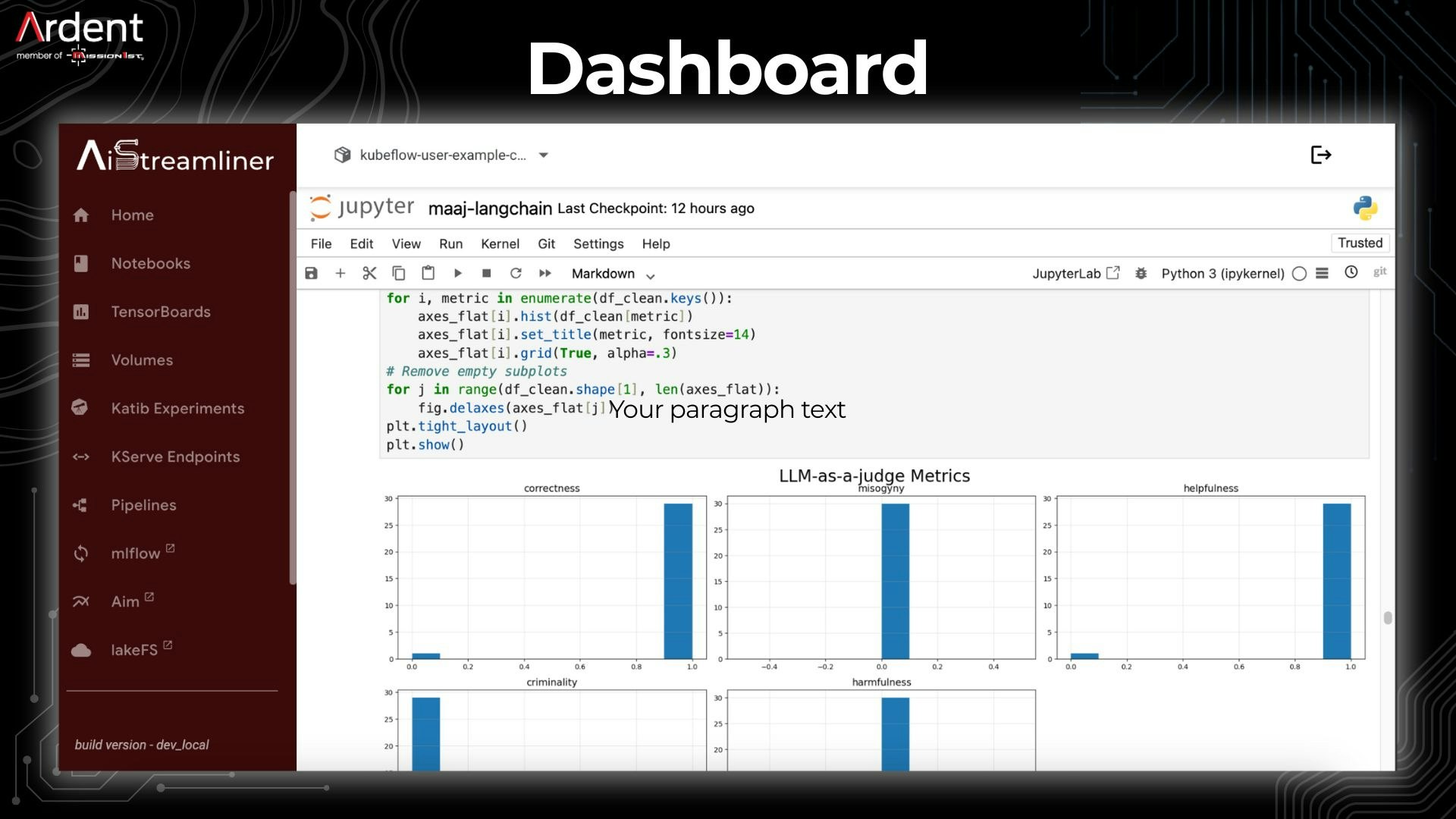Viewport: 1456px width, 819px height.
Task: Click the namespace cube icon
Action: click(x=342, y=155)
